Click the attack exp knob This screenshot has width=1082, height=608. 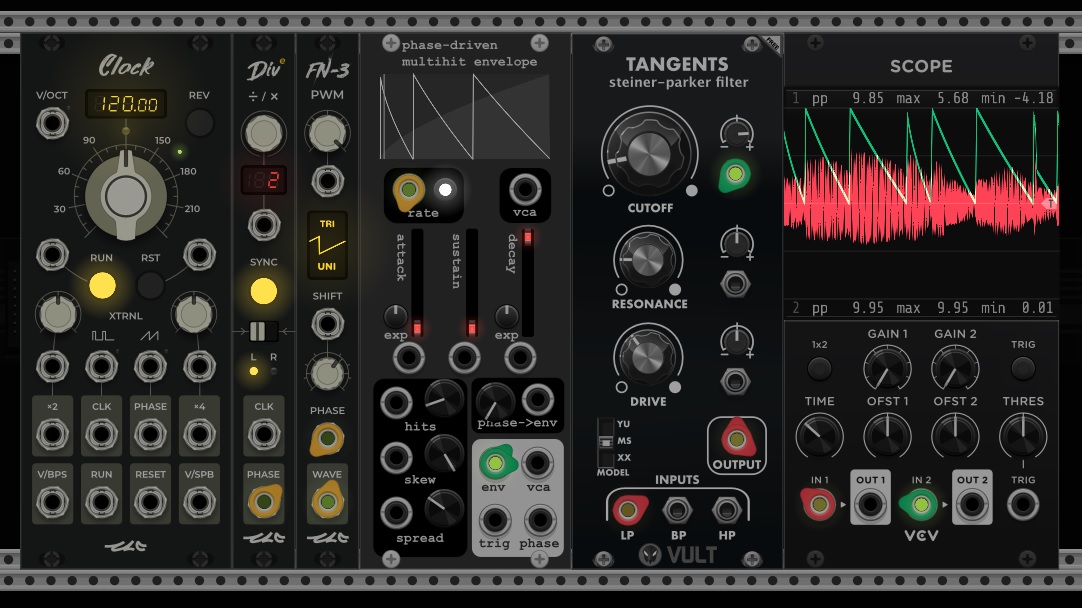395,316
